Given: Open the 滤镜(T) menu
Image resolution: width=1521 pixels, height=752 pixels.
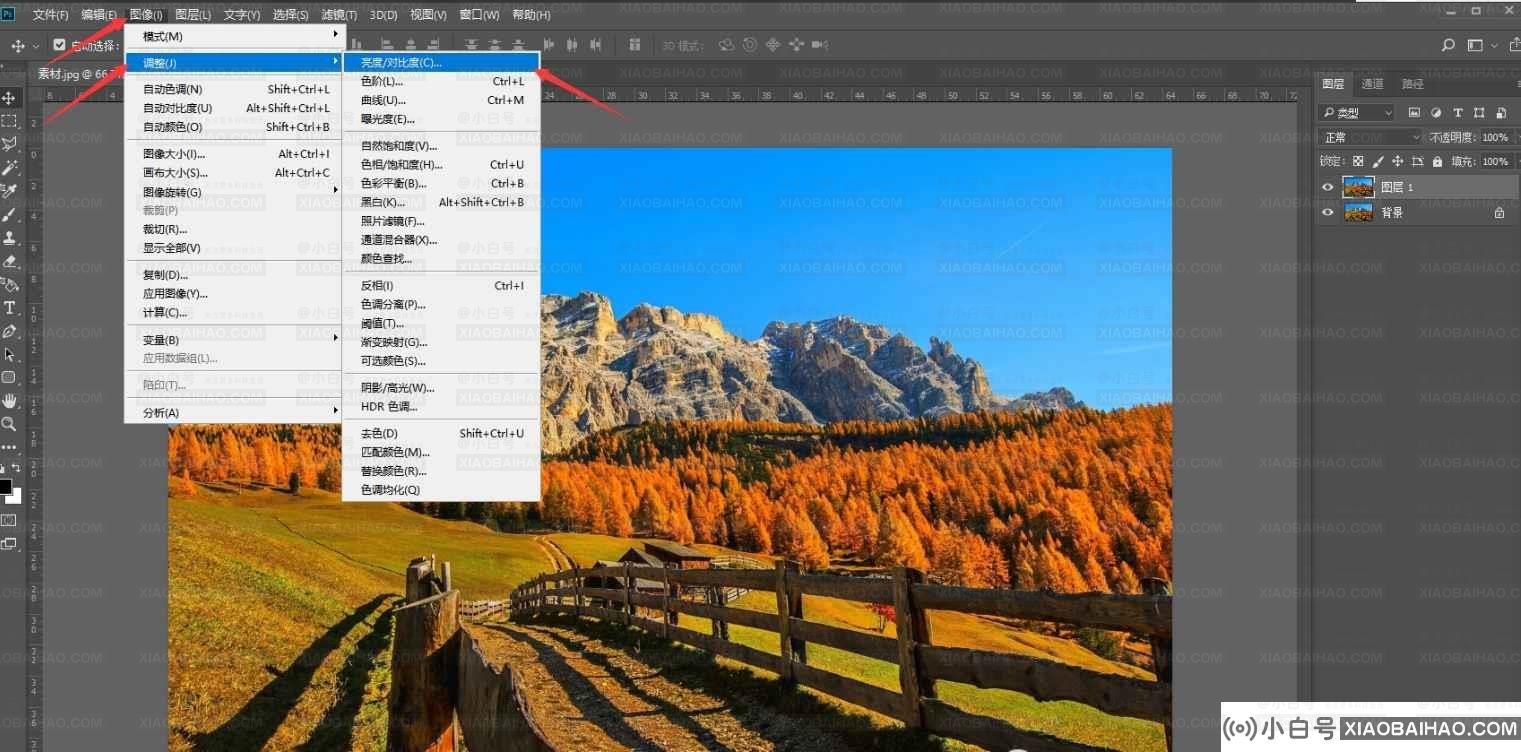Looking at the screenshot, I should [x=338, y=15].
